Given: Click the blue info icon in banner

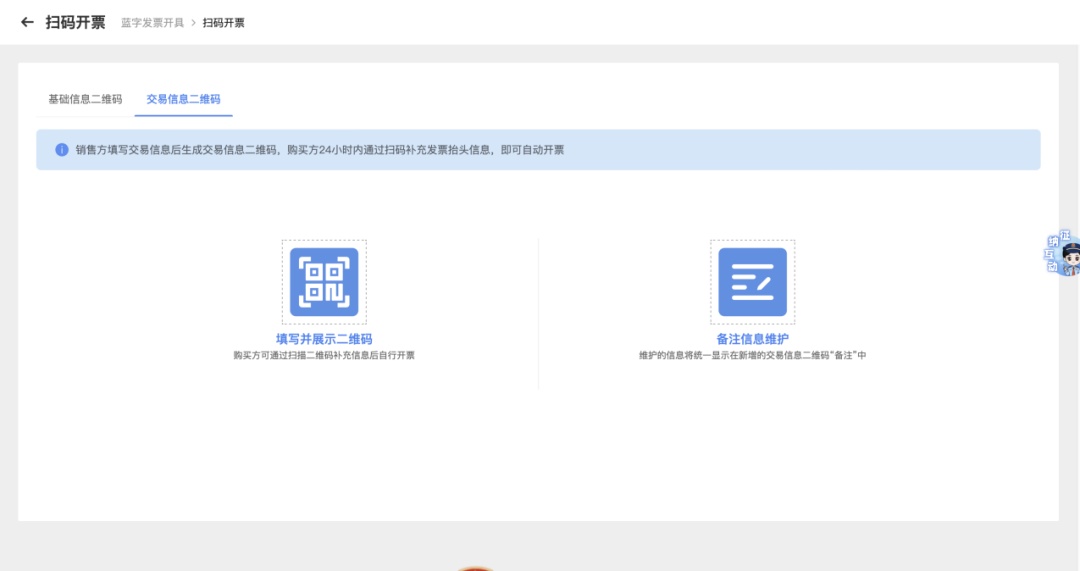Looking at the screenshot, I should point(62,150).
